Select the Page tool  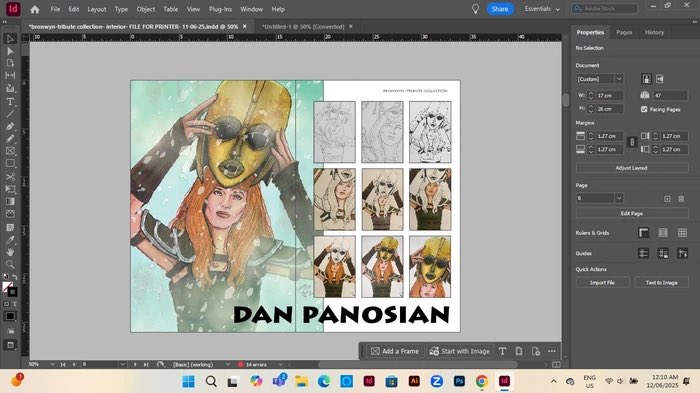click(x=10, y=63)
